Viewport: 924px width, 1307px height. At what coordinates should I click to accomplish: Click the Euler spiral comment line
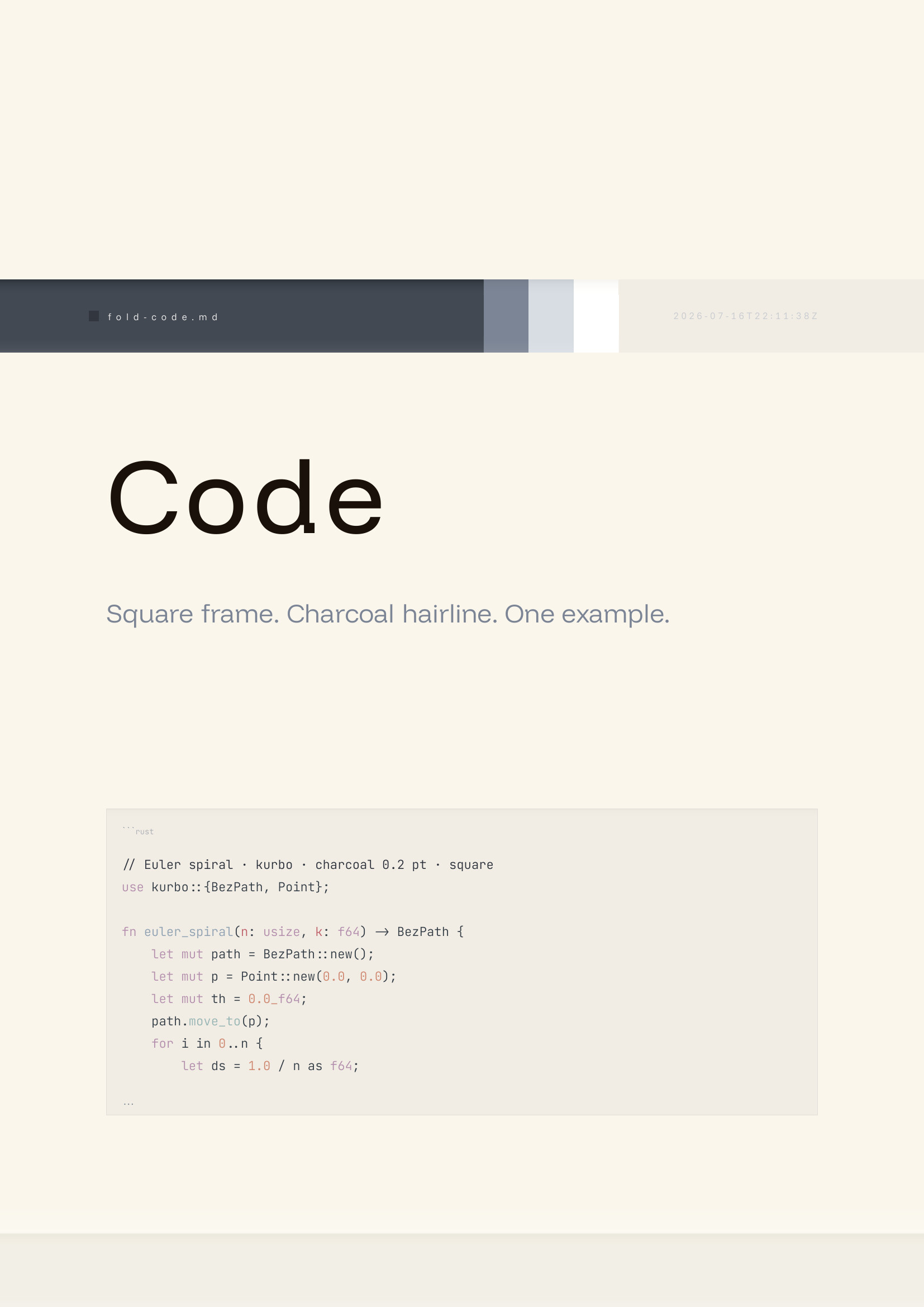308,864
